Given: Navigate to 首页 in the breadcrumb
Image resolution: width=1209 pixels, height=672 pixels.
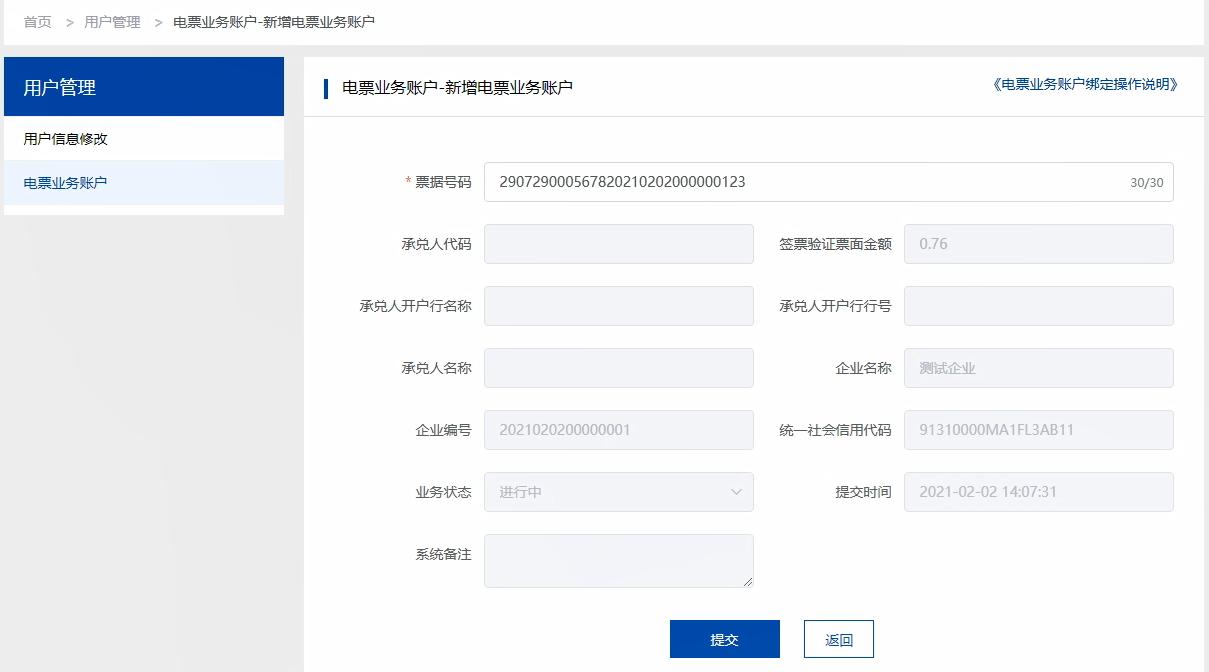Looking at the screenshot, I should (x=36, y=21).
